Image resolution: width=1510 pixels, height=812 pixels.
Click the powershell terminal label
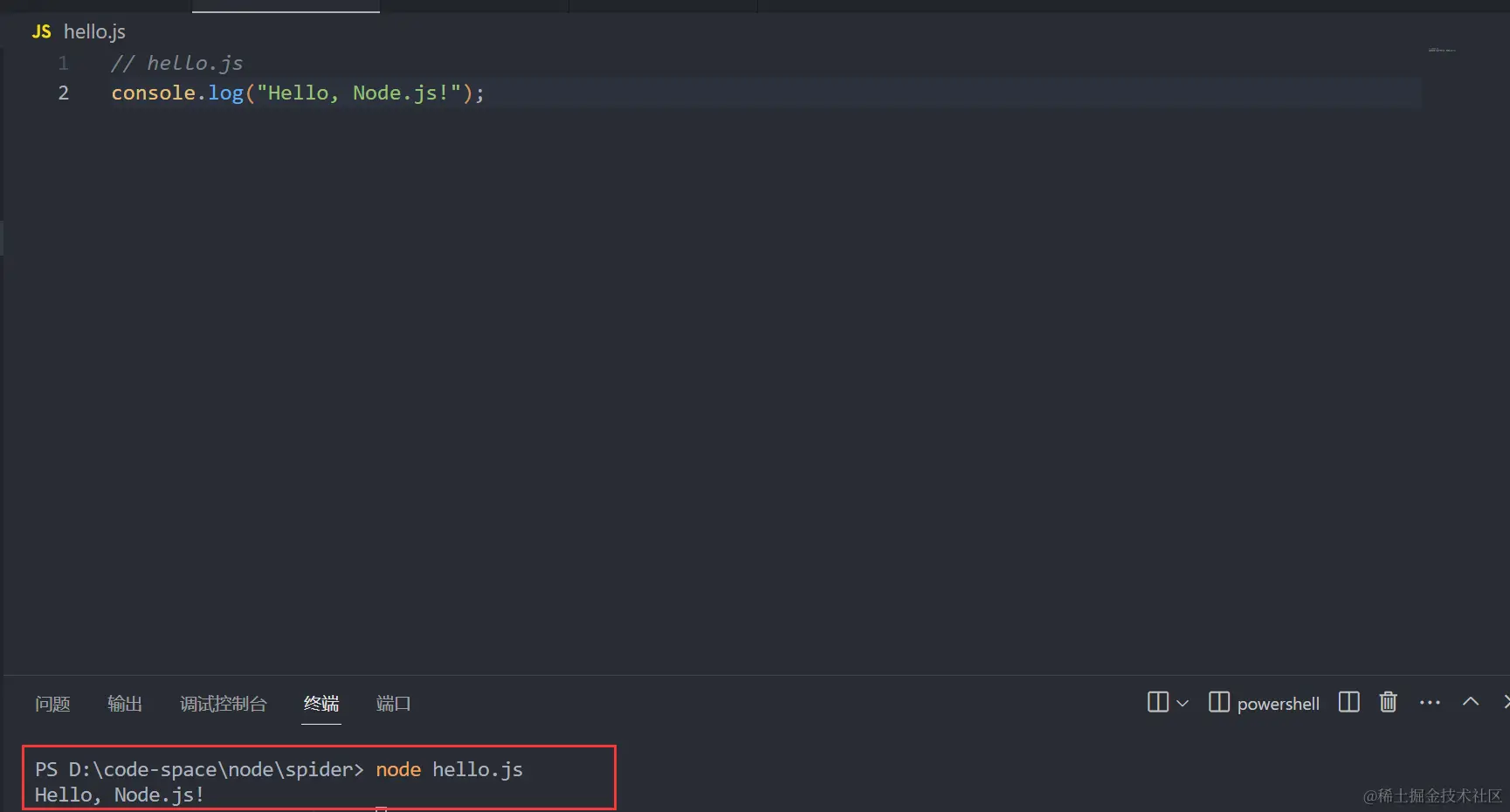point(1278,704)
